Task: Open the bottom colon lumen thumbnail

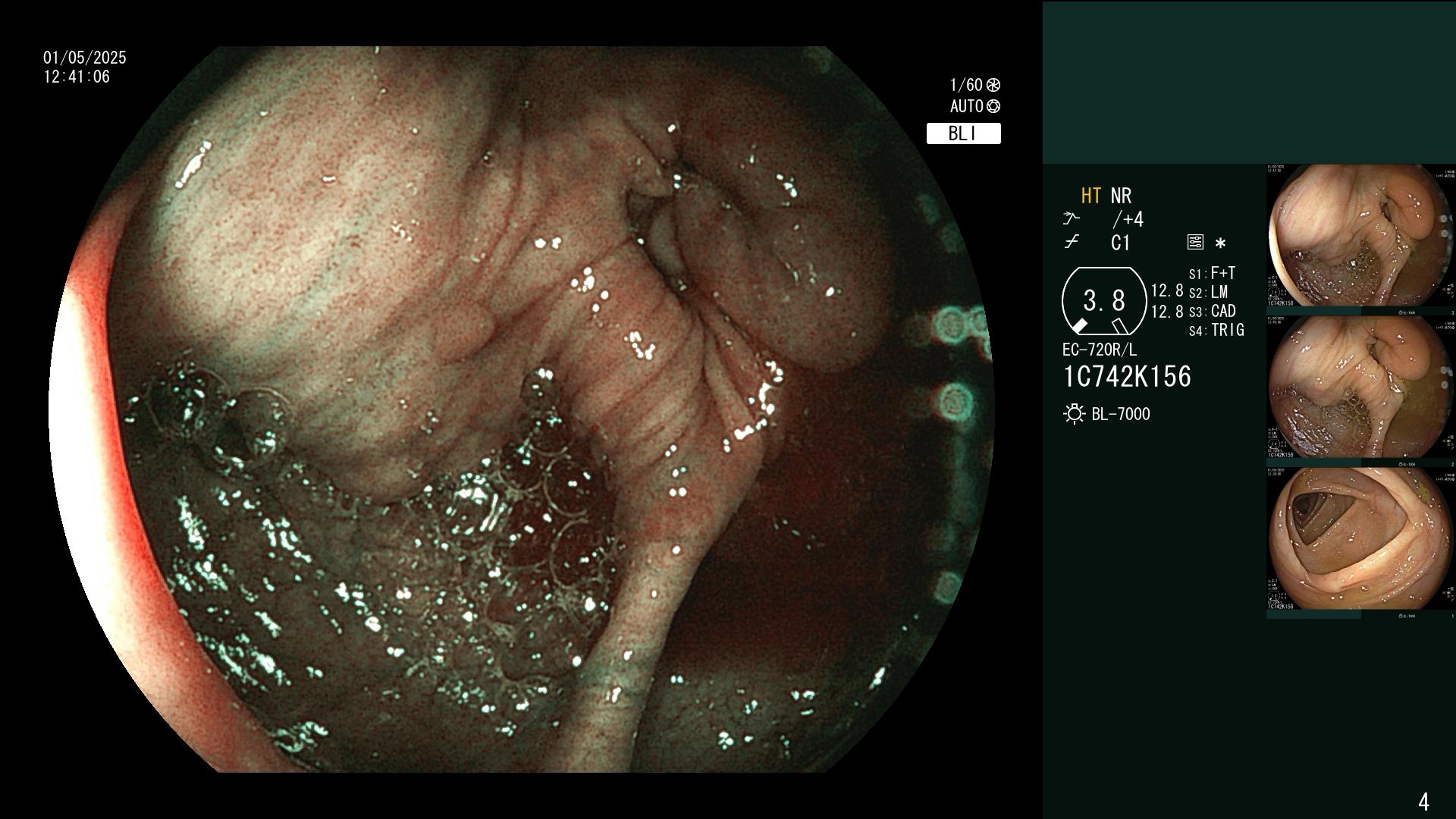Action: [1360, 539]
